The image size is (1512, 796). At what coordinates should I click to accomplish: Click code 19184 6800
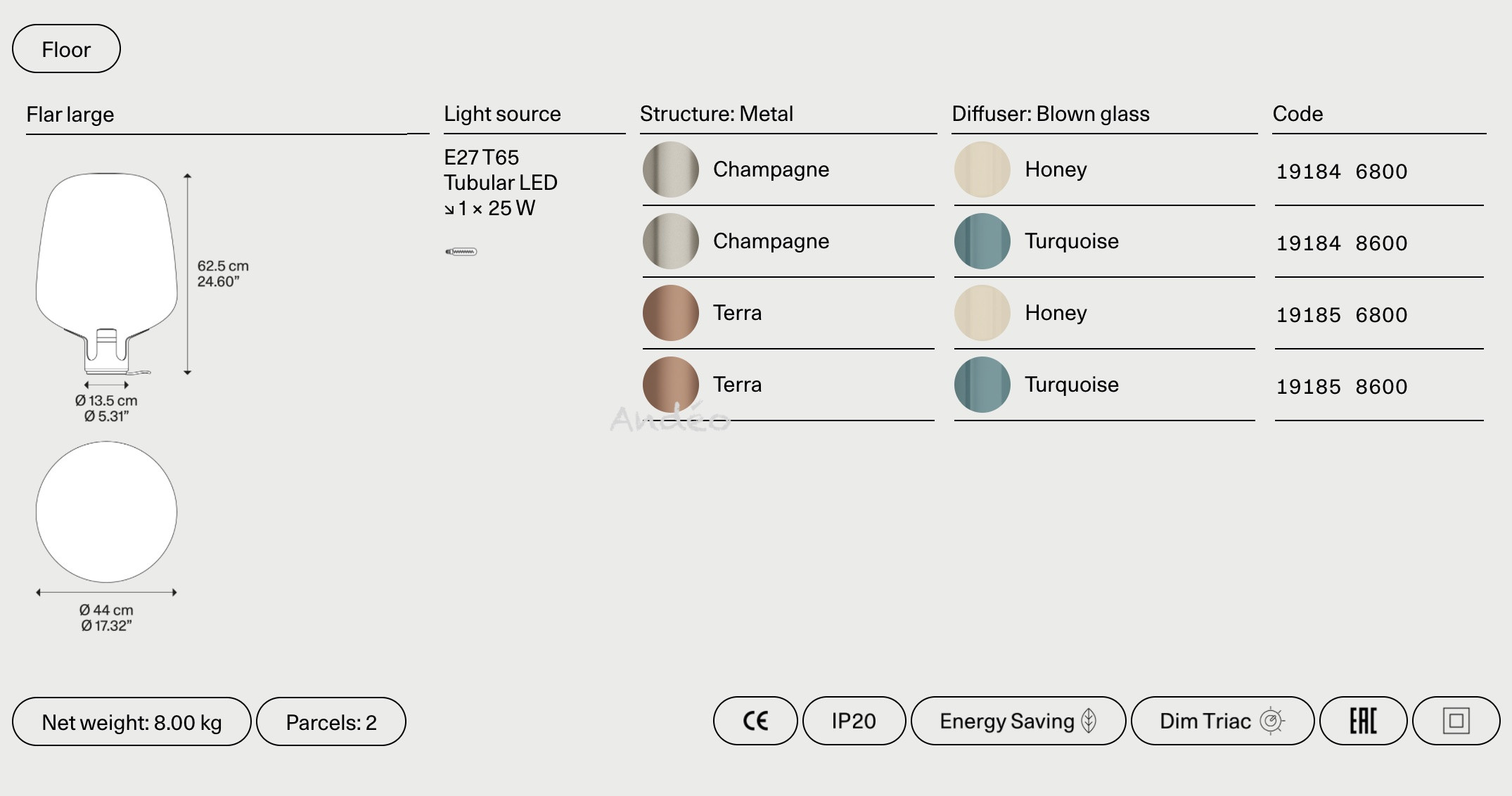tap(1342, 172)
